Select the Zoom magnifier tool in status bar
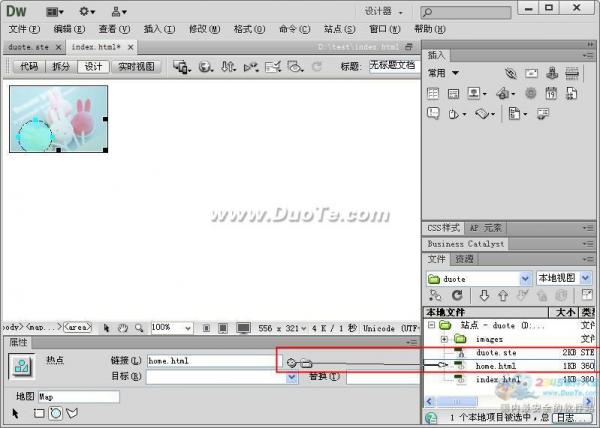This screenshot has height=428, width=600. click(x=137, y=327)
